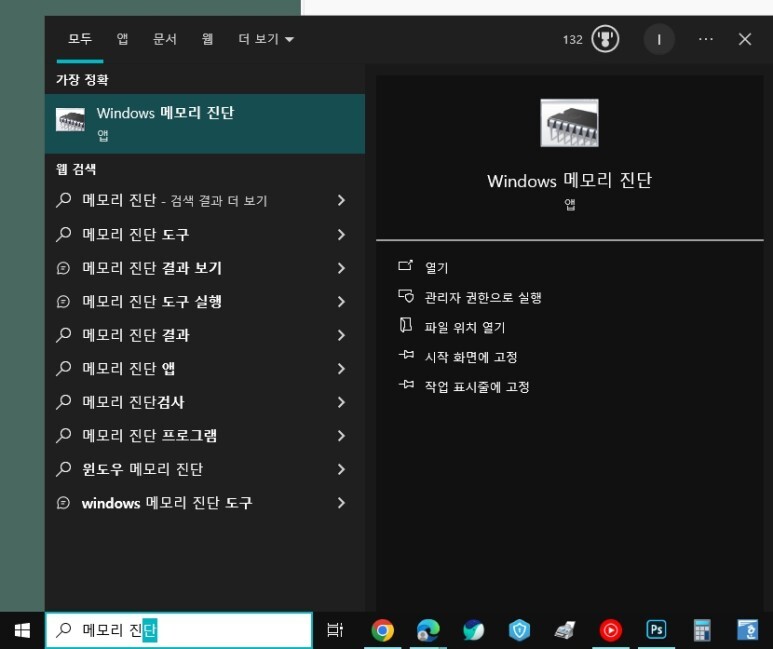773x649 pixels.
Task: Click the open-window icon beside 열기
Action: [x=405, y=266]
